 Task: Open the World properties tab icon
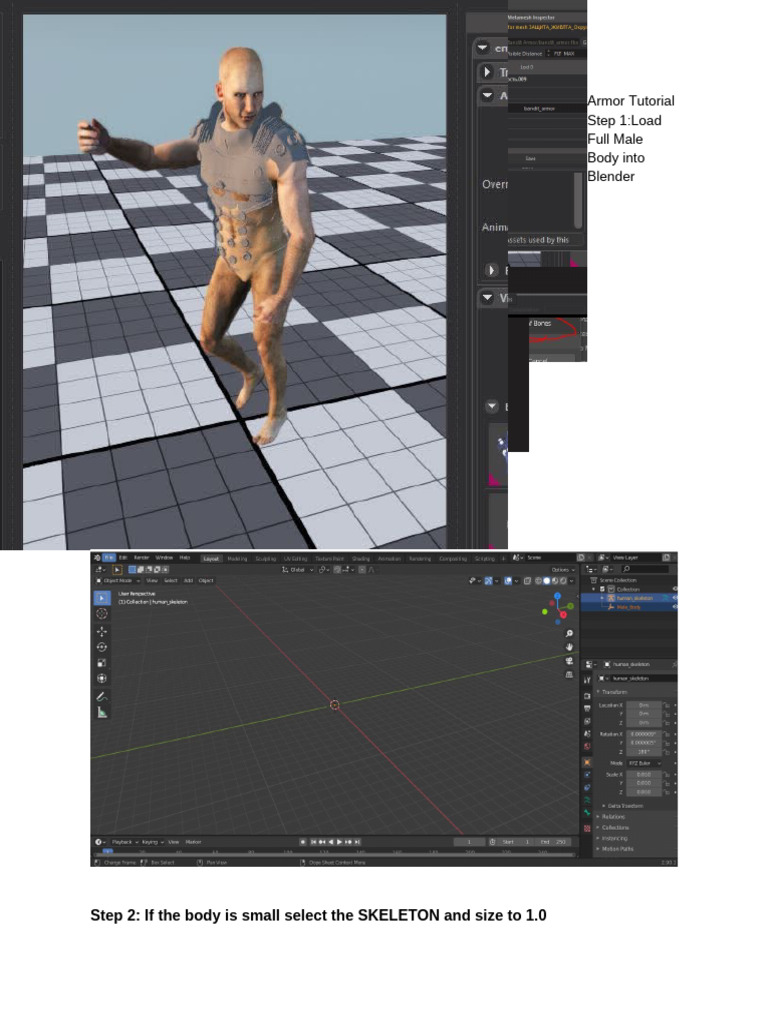pos(587,746)
